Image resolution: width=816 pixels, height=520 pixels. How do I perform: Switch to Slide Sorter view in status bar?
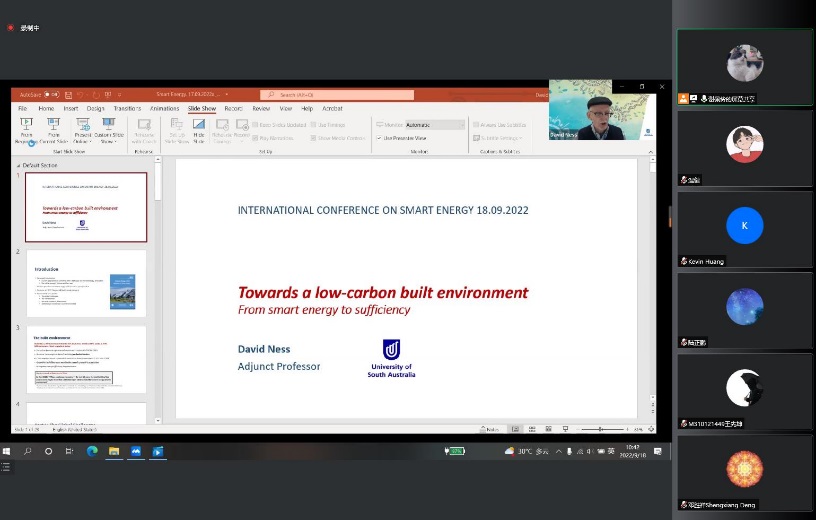[530, 429]
